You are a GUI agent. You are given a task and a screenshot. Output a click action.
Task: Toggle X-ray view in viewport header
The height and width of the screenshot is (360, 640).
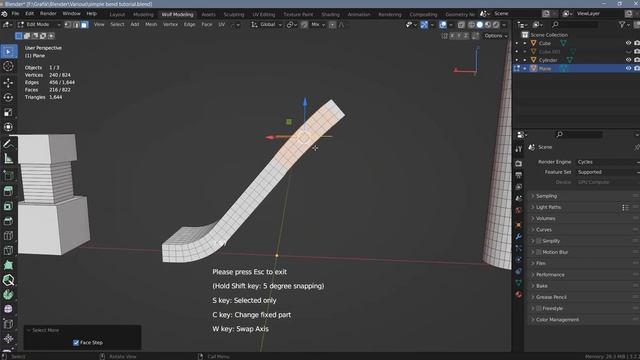tap(461, 24)
